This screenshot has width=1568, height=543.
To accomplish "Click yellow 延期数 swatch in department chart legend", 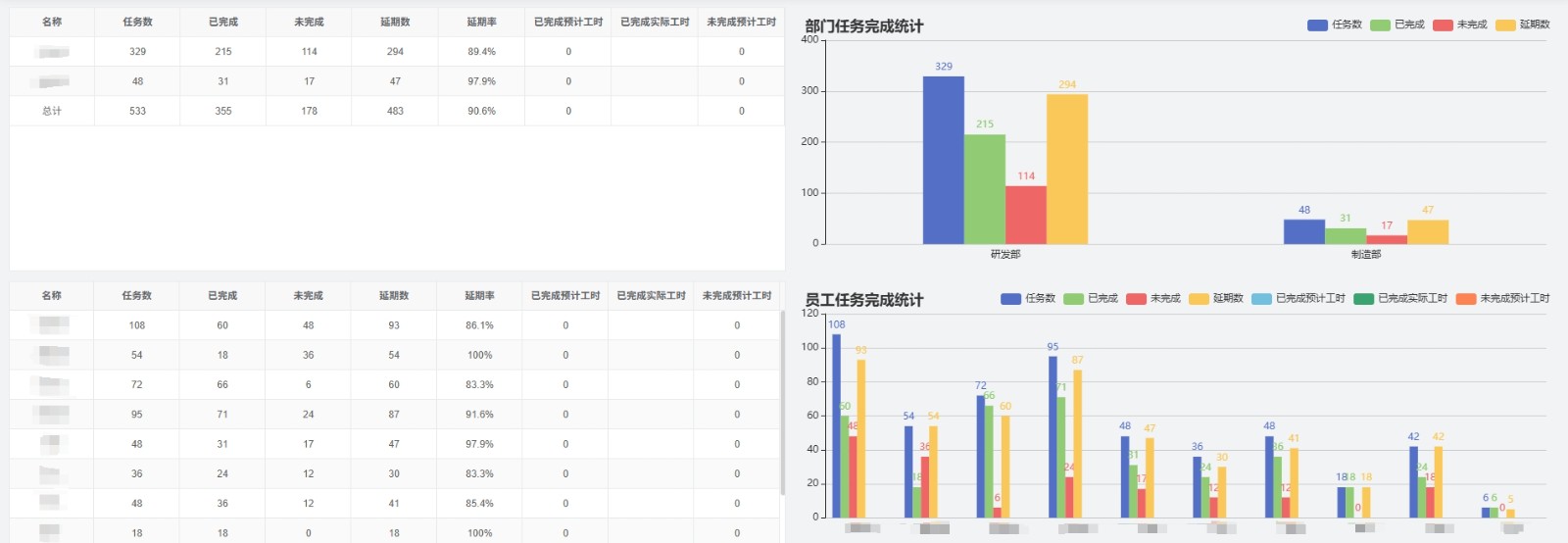I will click(1505, 25).
